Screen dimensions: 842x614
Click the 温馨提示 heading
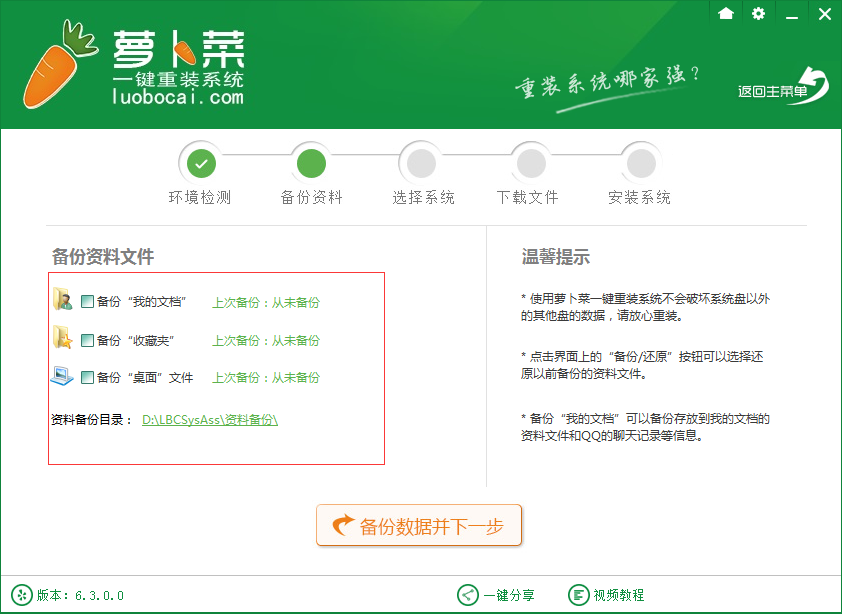[556, 256]
